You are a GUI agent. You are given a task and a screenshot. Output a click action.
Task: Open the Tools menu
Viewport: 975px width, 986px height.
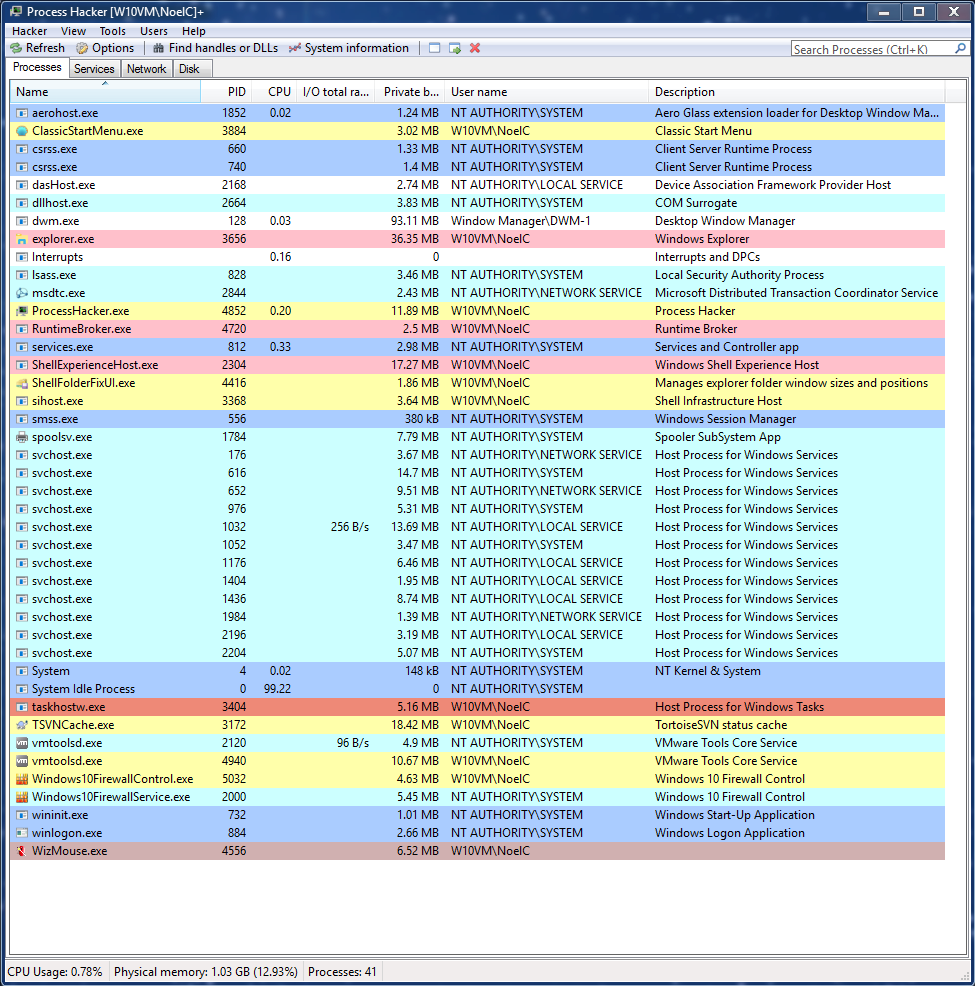112,31
